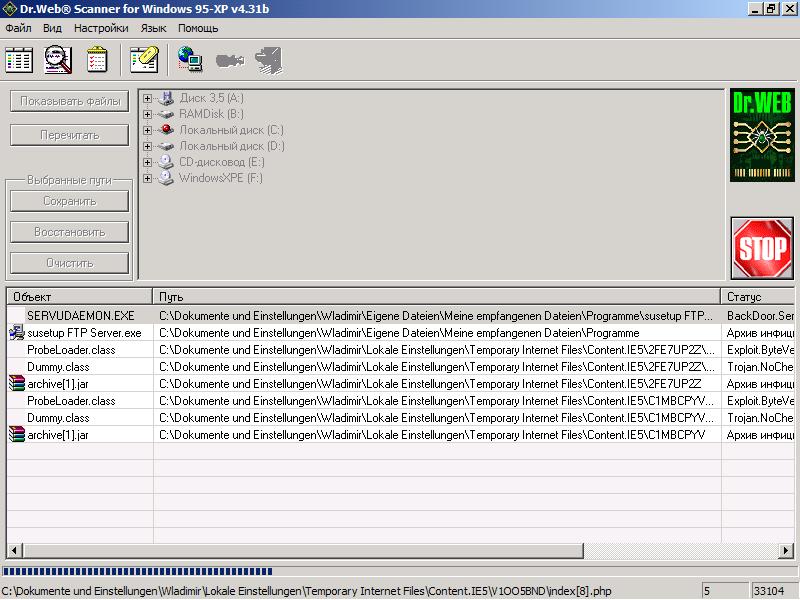Click archive icon in the C1MBCPYV archive[1].jar row
Image resolution: width=800 pixels, height=600 pixels.
17,435
